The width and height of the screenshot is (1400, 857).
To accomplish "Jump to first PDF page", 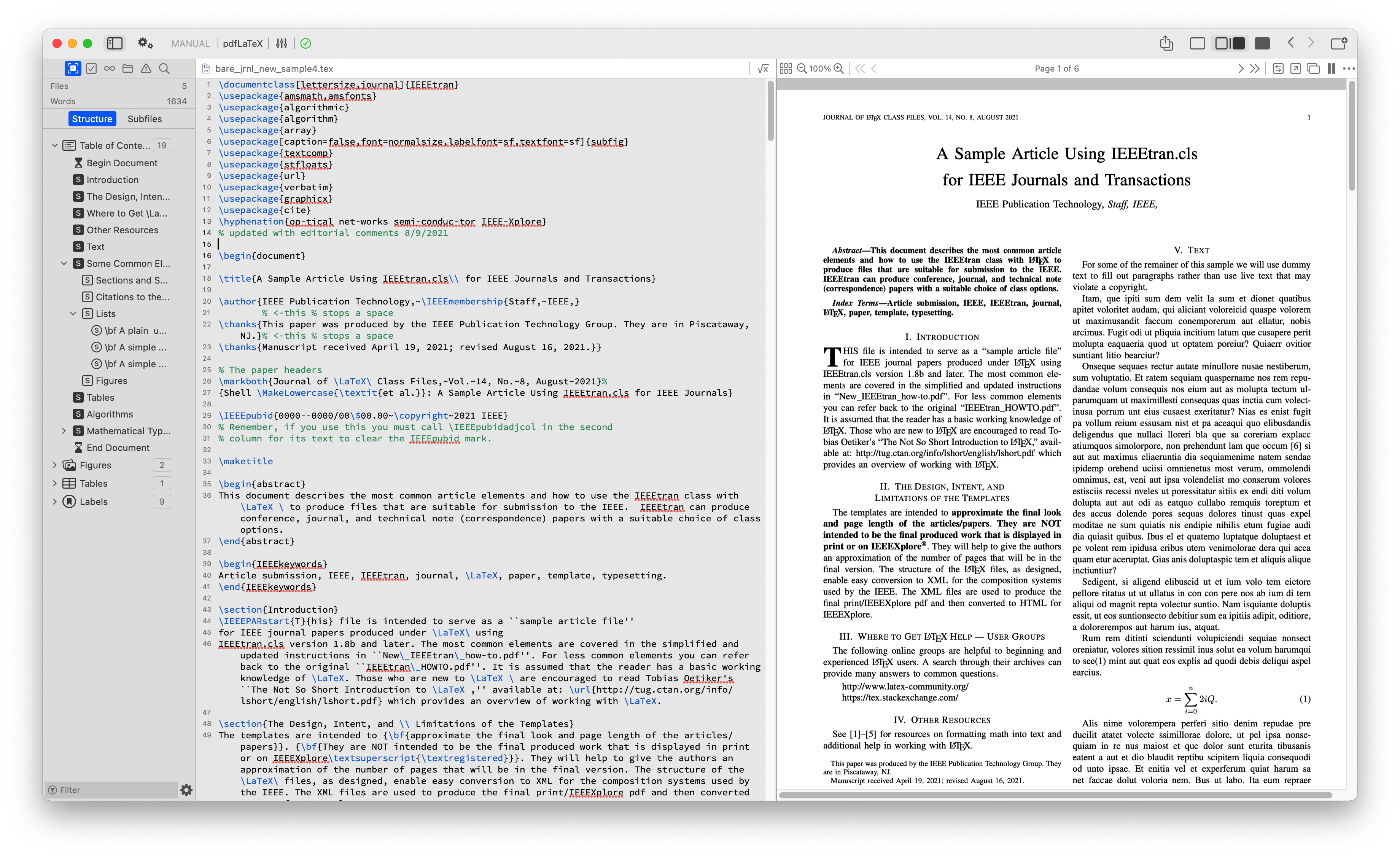I will pyautogui.click(x=860, y=68).
